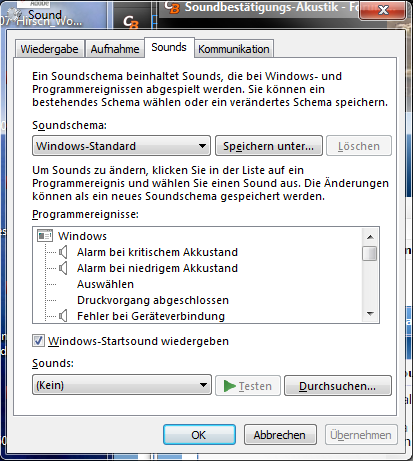Select the Windows root item in Programmereignisse
This screenshot has height=465, width=413.
pos(82,236)
